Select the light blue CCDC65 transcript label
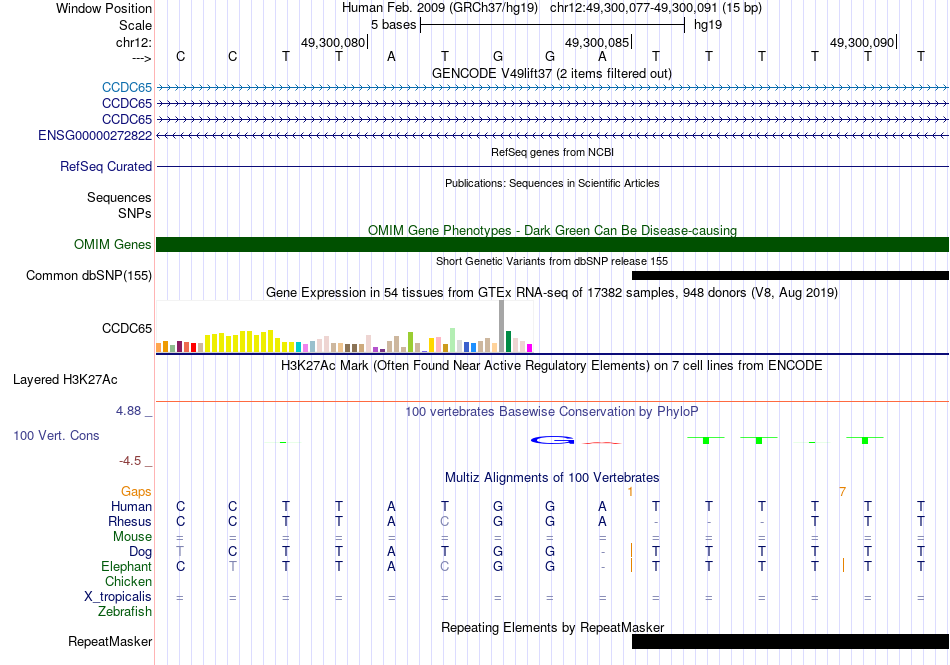This screenshot has width=950, height=665. tap(127, 88)
